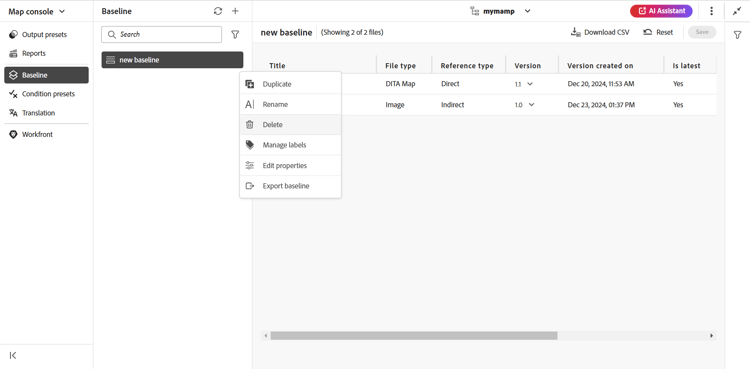Collapse the left sidebar panel

click(13, 355)
